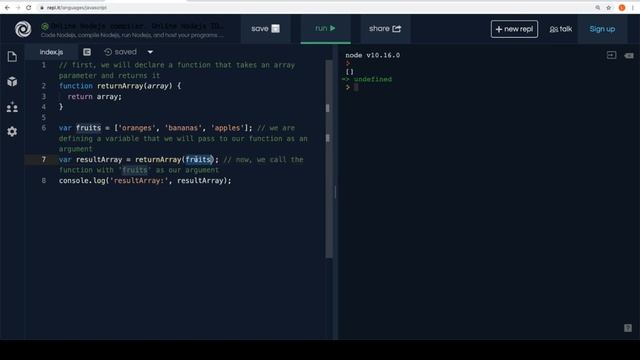Image resolution: width=640 pixels, height=360 pixels.
Task: Click 'console.log' on line 8
Action: click(82, 180)
